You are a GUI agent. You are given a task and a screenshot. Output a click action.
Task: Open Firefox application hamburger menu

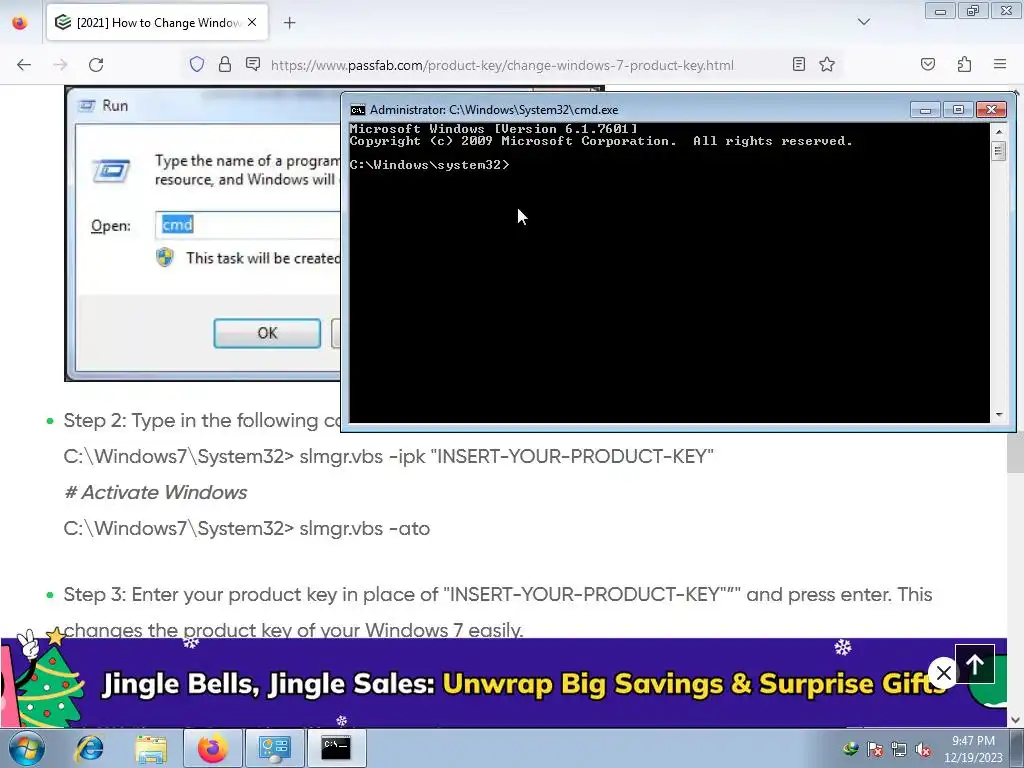[x=1000, y=64]
